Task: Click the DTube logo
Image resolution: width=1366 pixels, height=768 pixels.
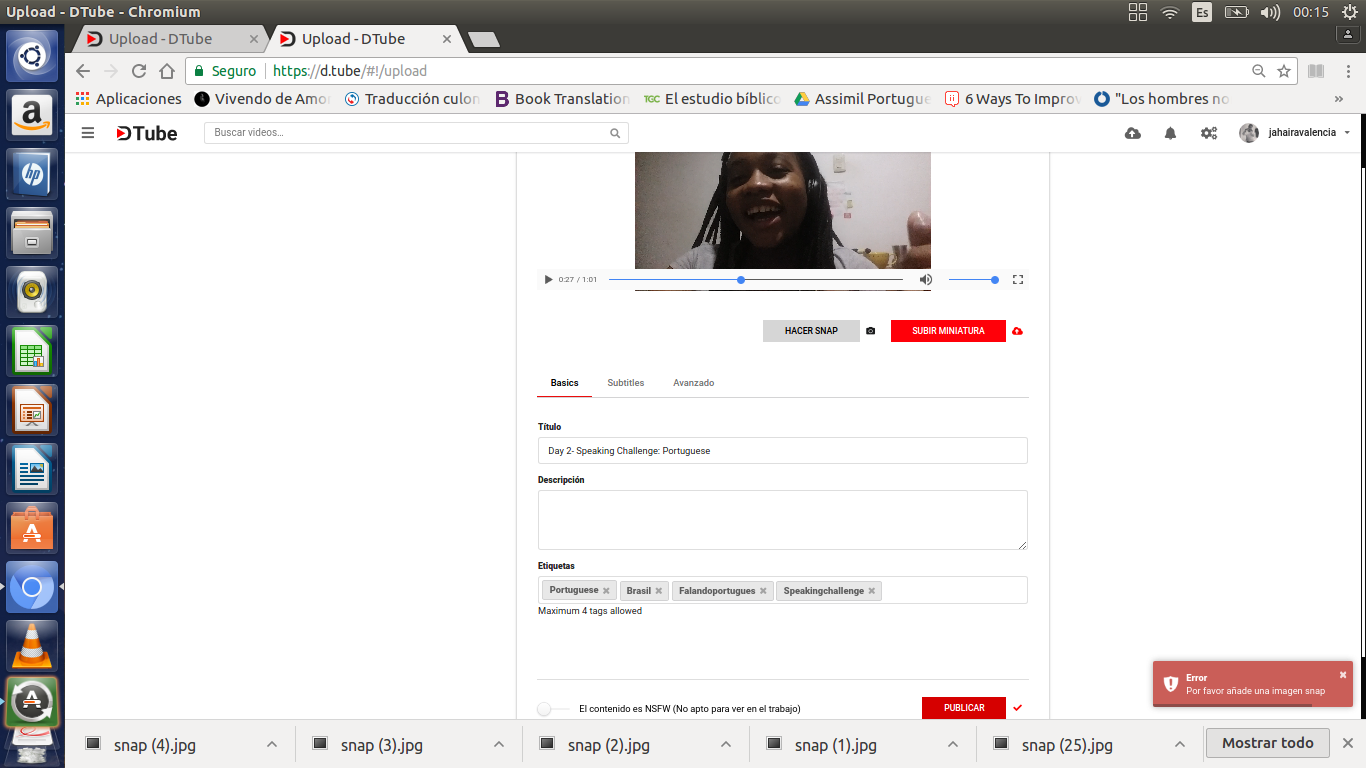Action: click(146, 133)
